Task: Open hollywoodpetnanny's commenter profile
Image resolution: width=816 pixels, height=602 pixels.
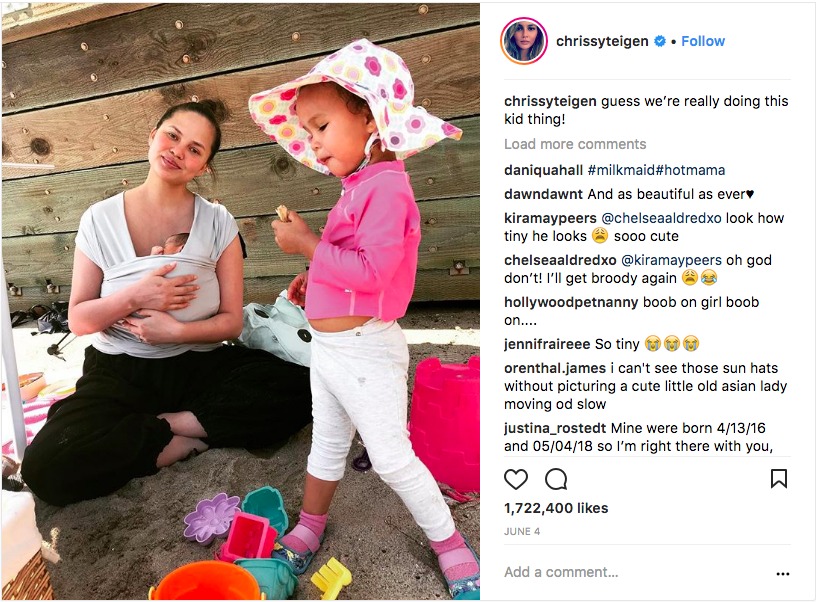Action: point(571,302)
